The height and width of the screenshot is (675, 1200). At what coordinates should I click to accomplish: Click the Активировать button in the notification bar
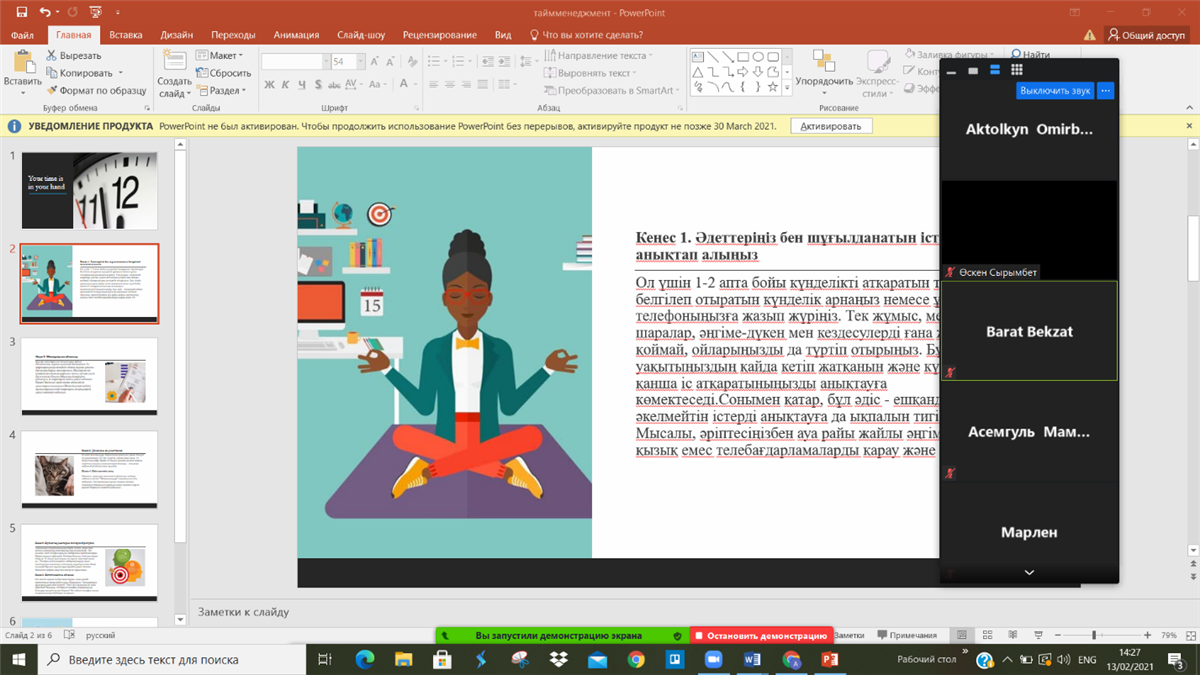pos(831,126)
